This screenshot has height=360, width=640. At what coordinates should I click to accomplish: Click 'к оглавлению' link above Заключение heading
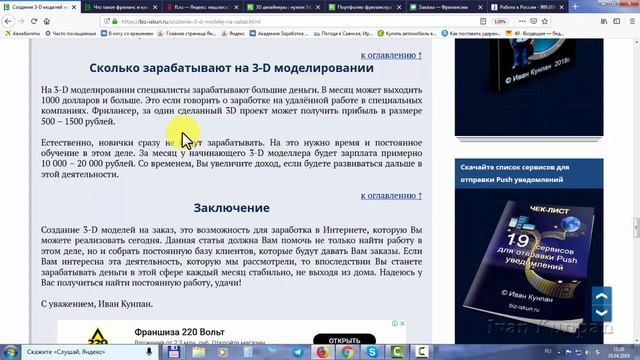pos(391,196)
